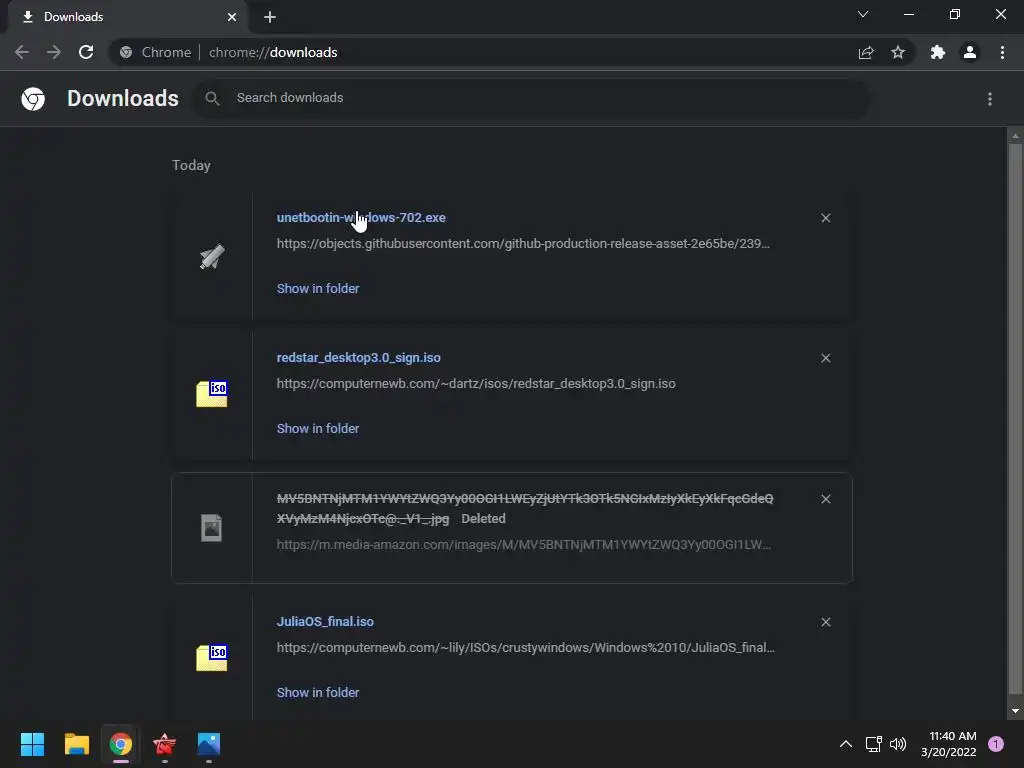Open unetbootin-windows-702.exe file link
The width and height of the screenshot is (1024, 768).
pos(361,217)
